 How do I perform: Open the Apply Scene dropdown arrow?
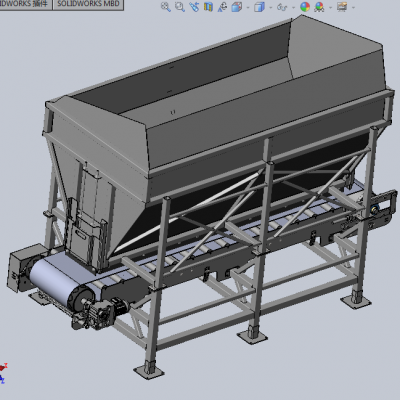(330, 7)
